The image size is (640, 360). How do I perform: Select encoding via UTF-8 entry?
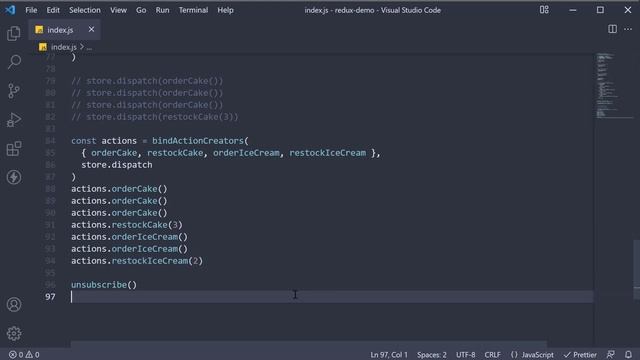point(465,354)
